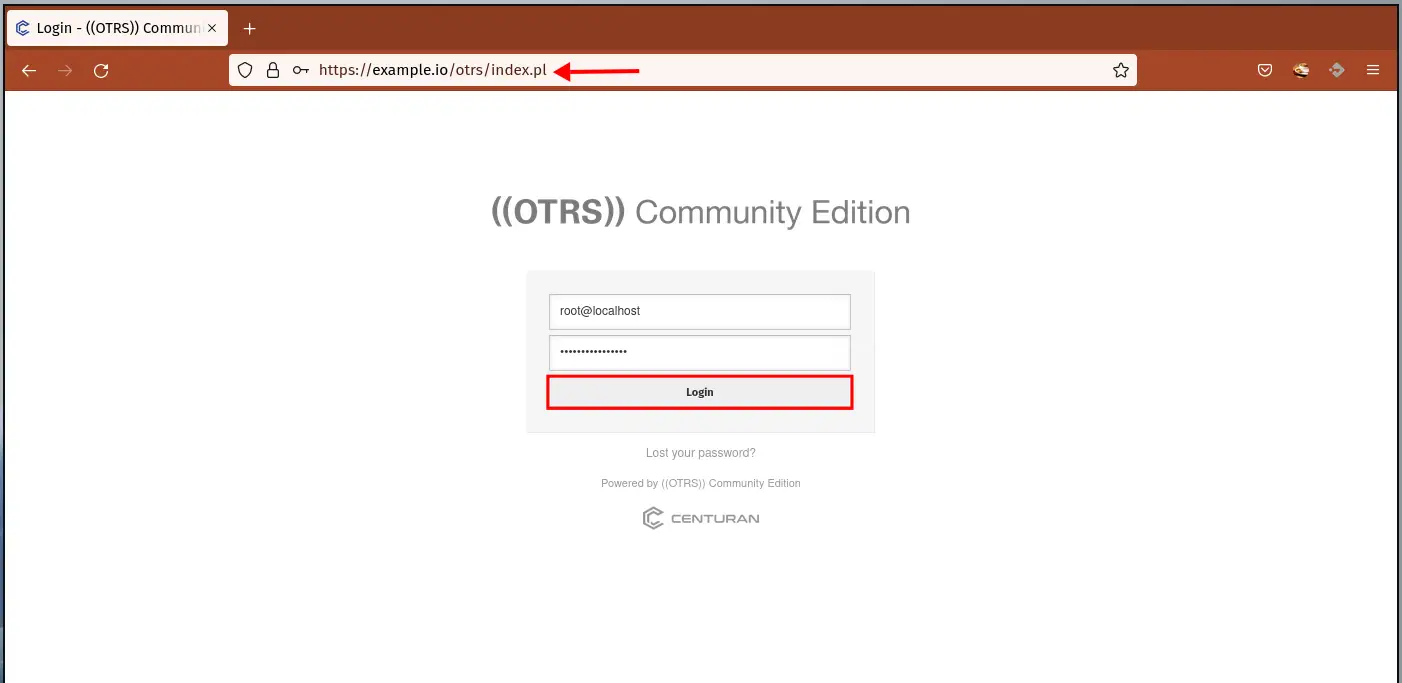The width and height of the screenshot is (1402, 683).
Task: Open the shield tracking protection icon
Action: [245, 71]
